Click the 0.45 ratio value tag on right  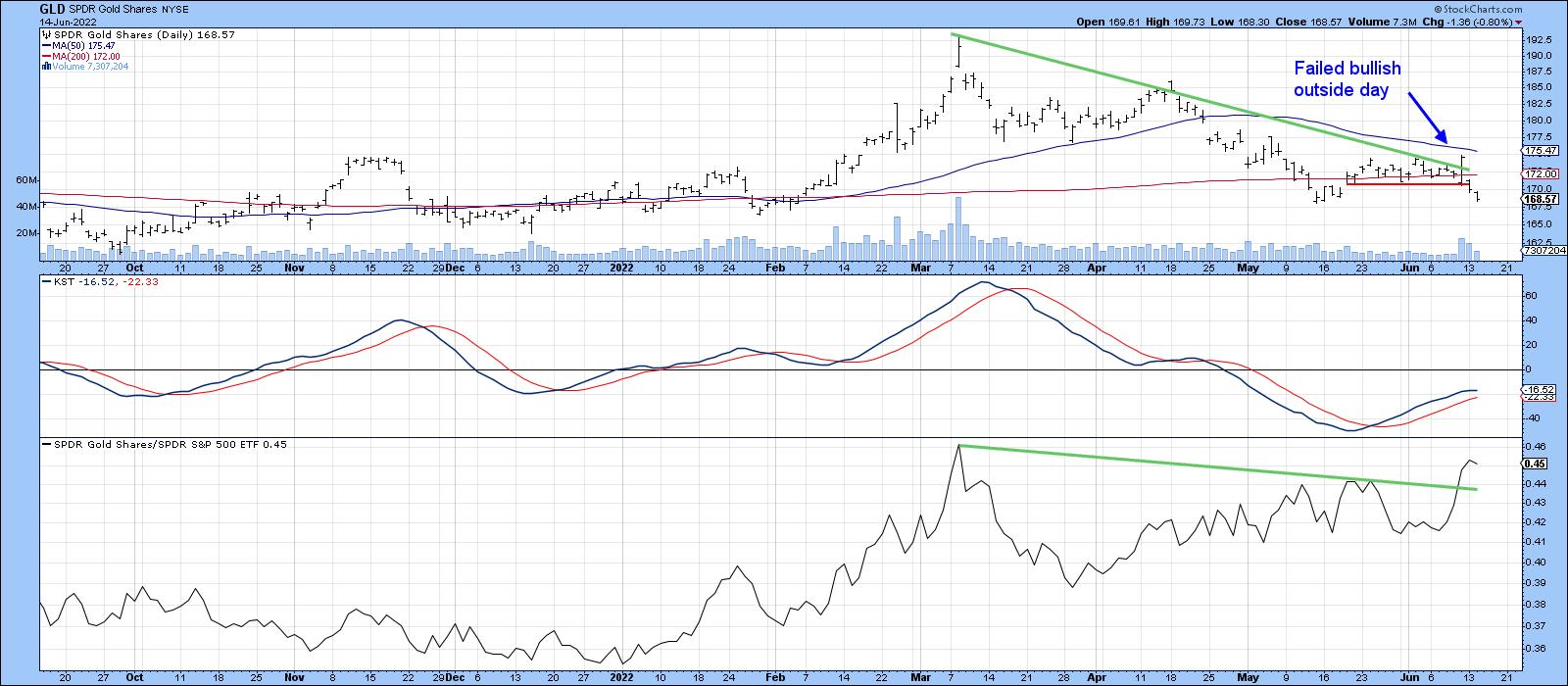1535,465
